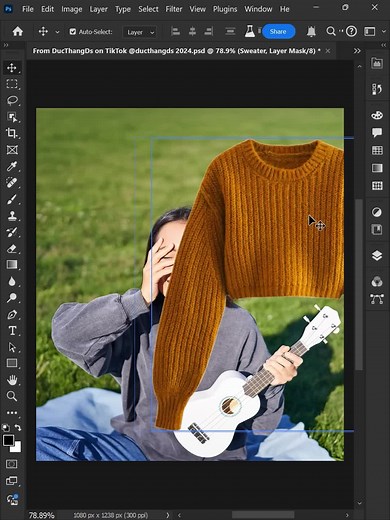Change screen mode icon

pos(12,481)
